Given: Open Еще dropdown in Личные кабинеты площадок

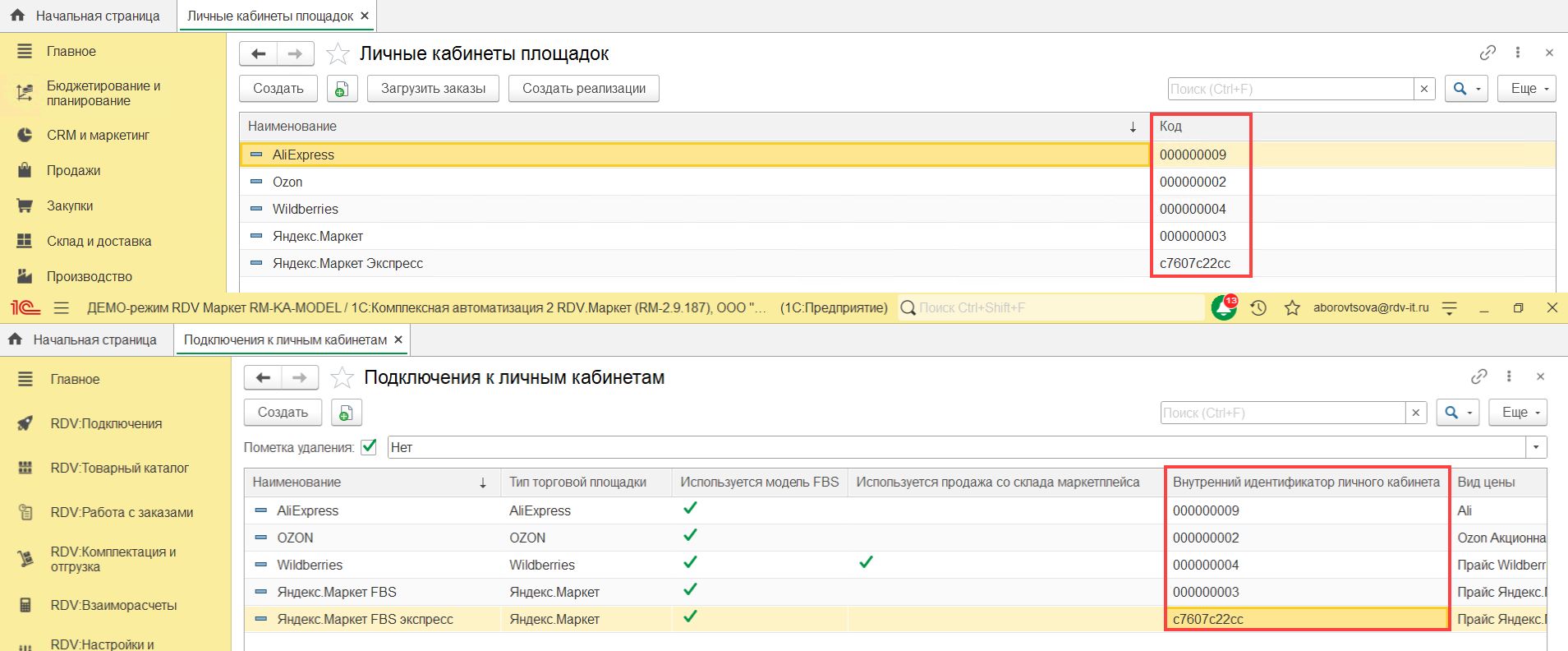Looking at the screenshot, I should (1526, 89).
